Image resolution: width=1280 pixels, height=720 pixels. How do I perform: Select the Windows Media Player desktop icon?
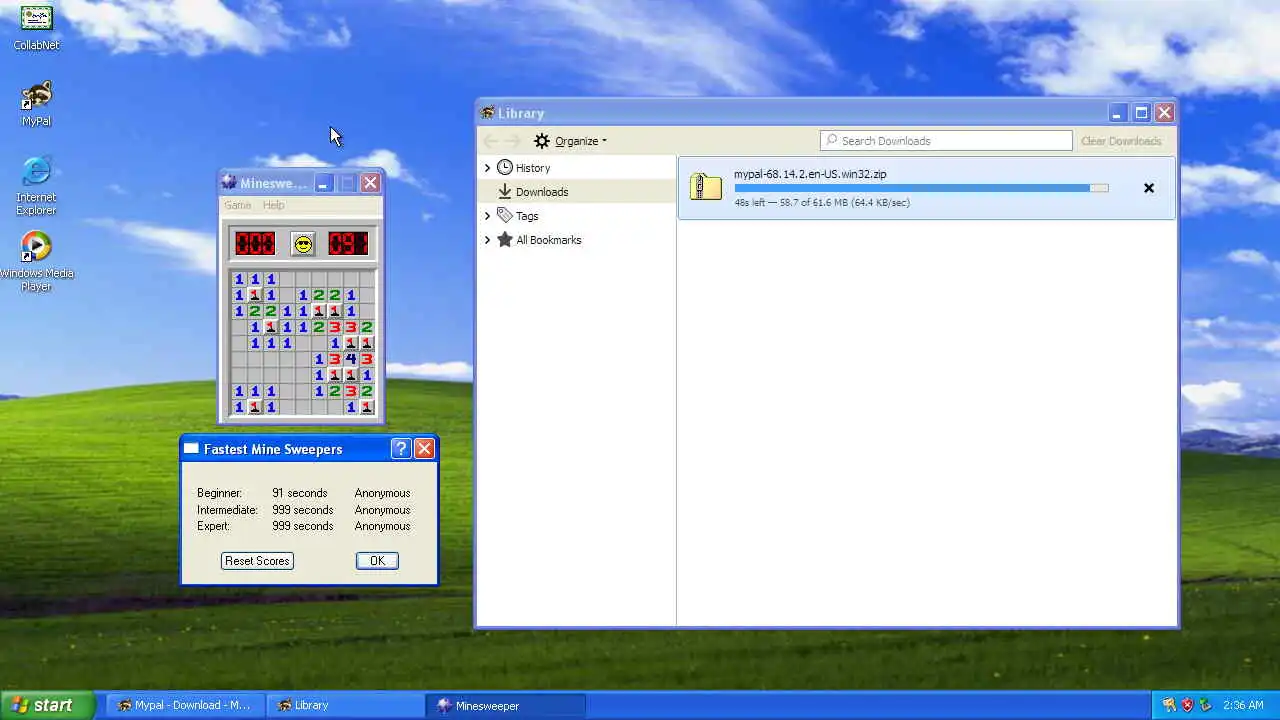pyautogui.click(x=36, y=262)
